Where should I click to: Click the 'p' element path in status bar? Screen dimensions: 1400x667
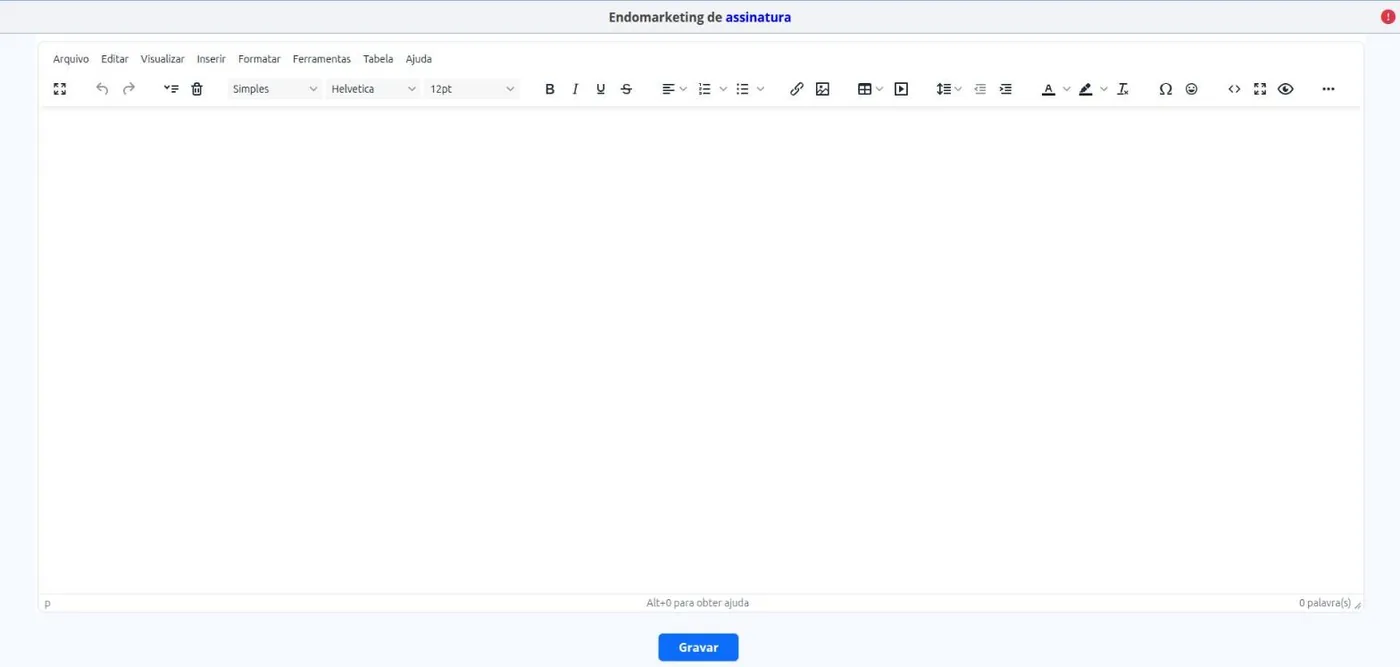coord(47,604)
